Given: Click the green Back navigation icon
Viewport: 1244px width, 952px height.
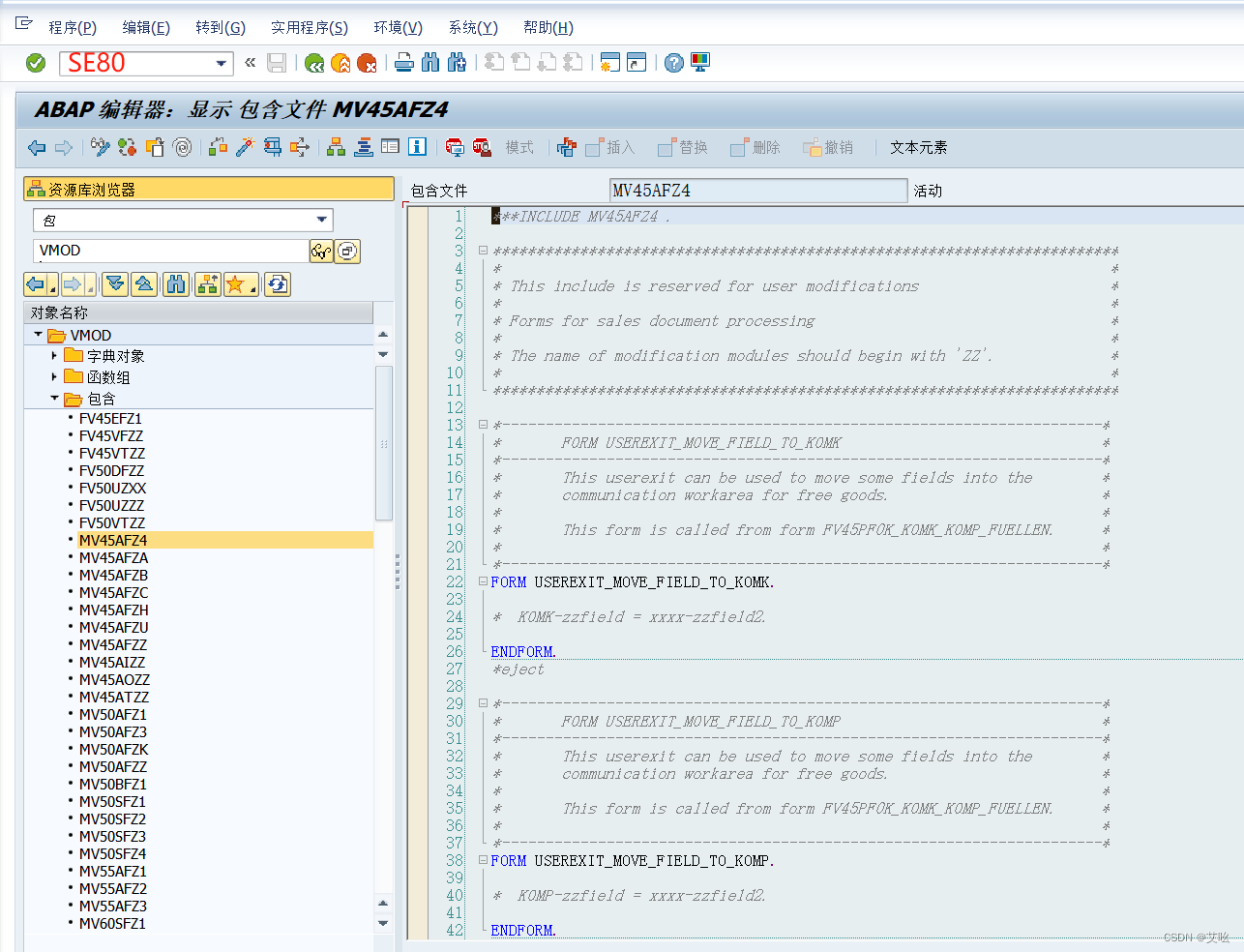Looking at the screenshot, I should coord(313,63).
